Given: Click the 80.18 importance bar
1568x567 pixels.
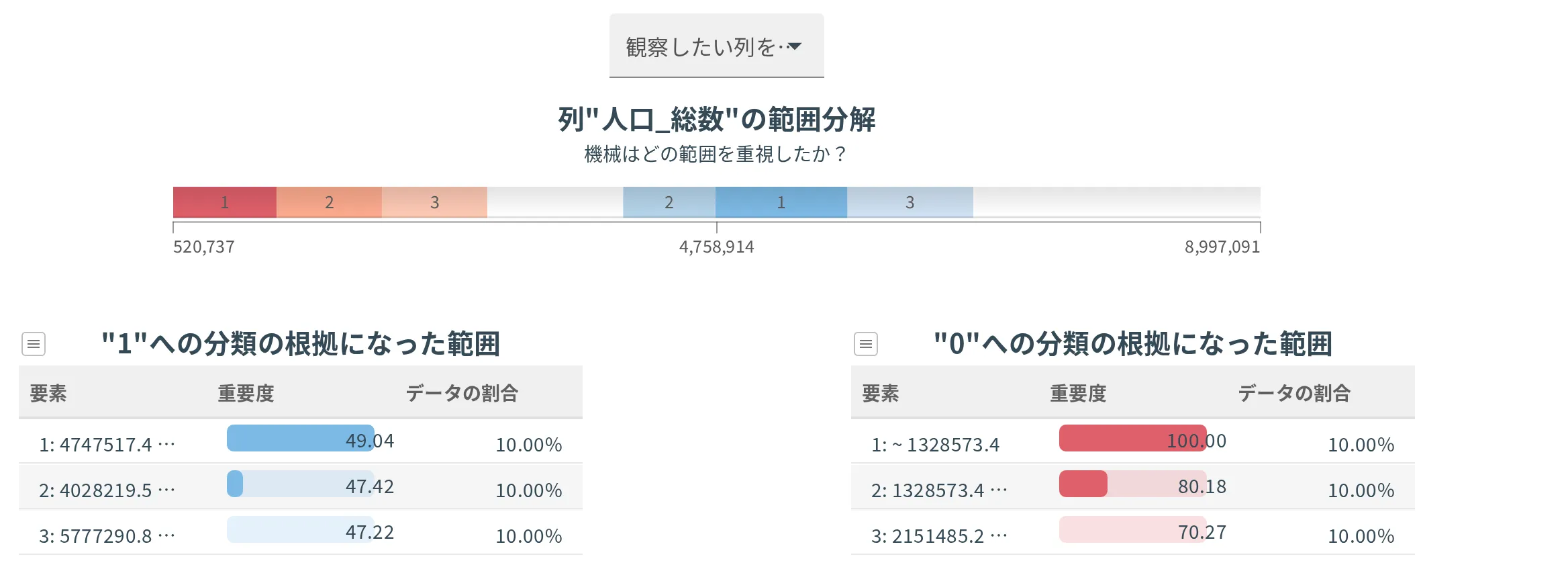Looking at the screenshot, I should tap(1133, 484).
